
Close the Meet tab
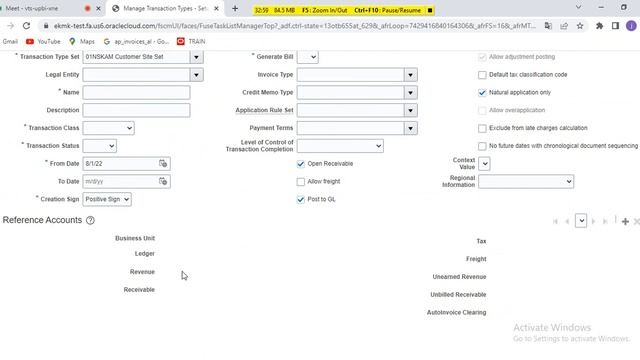tap(98, 8)
